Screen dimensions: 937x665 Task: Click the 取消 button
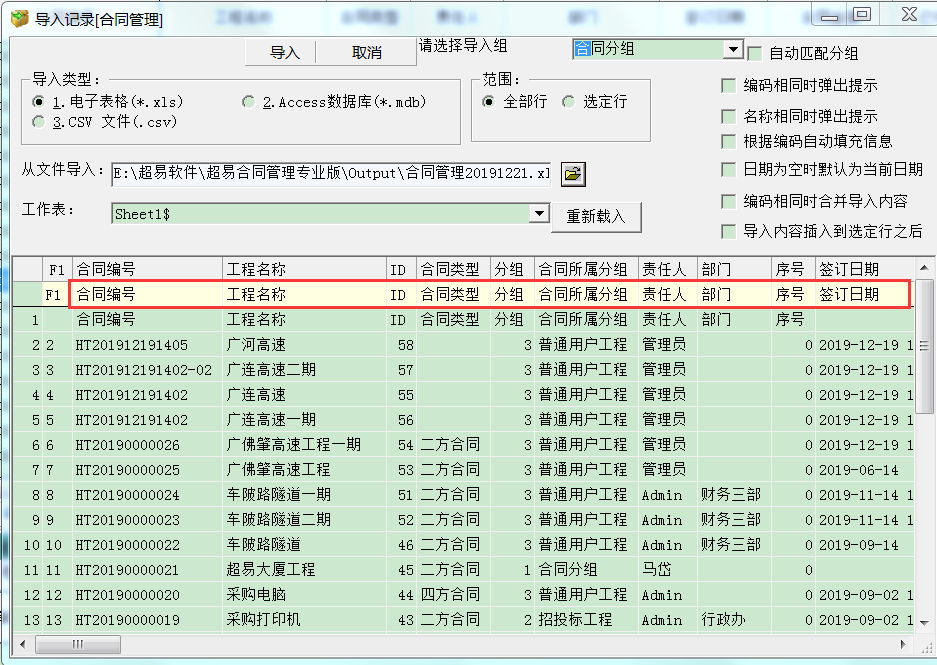tap(367, 53)
